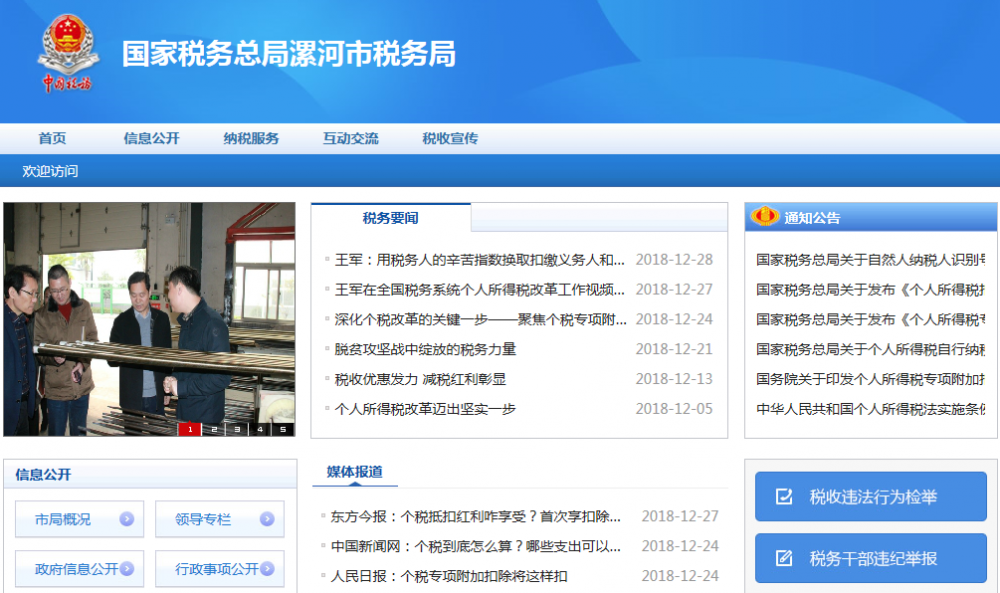1000x593 pixels.
Task: Click the 税收违法行为检举 button
Action: pyautogui.click(x=870, y=496)
